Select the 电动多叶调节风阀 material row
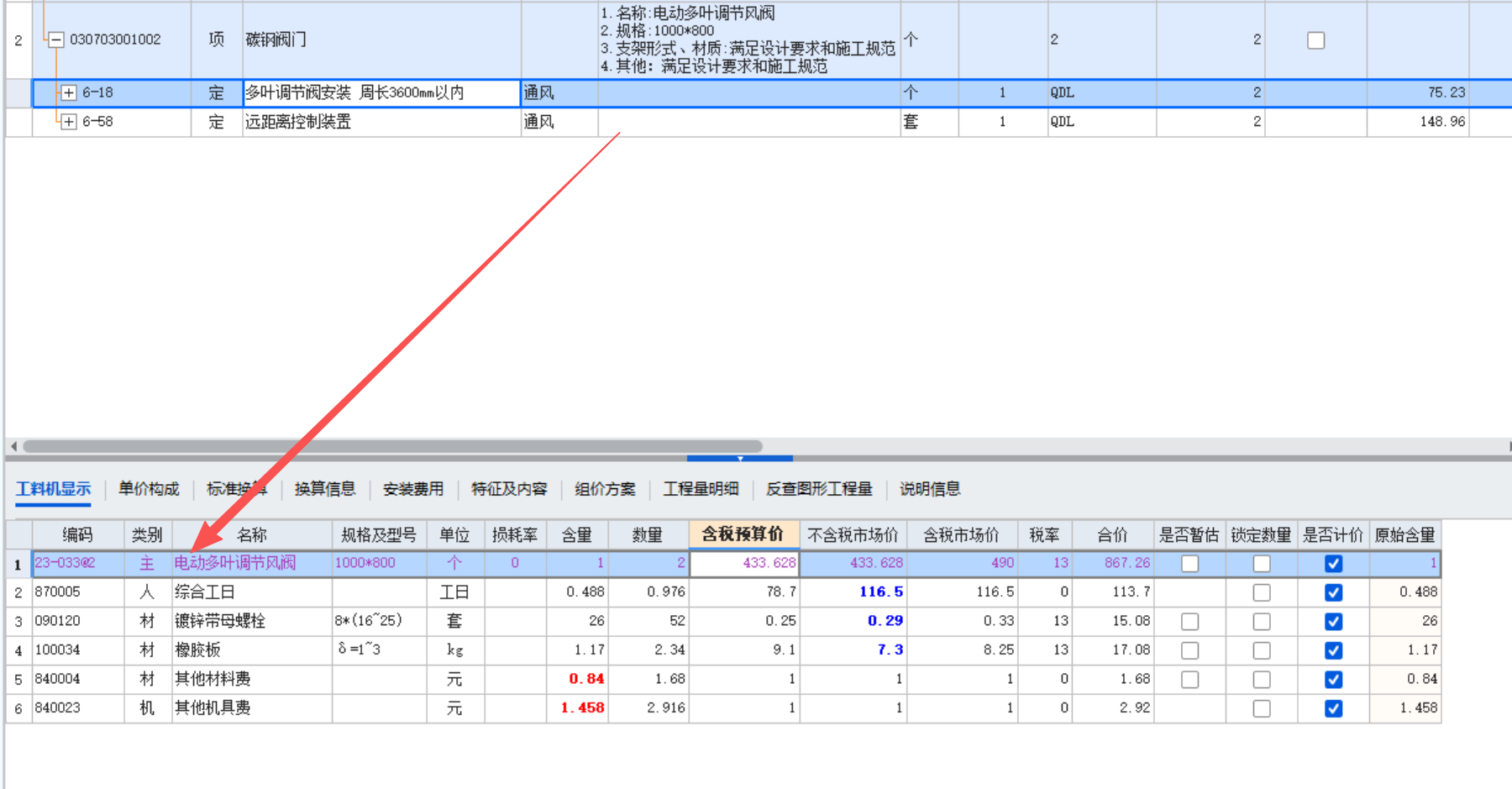This screenshot has height=789, width=1512. [235, 563]
